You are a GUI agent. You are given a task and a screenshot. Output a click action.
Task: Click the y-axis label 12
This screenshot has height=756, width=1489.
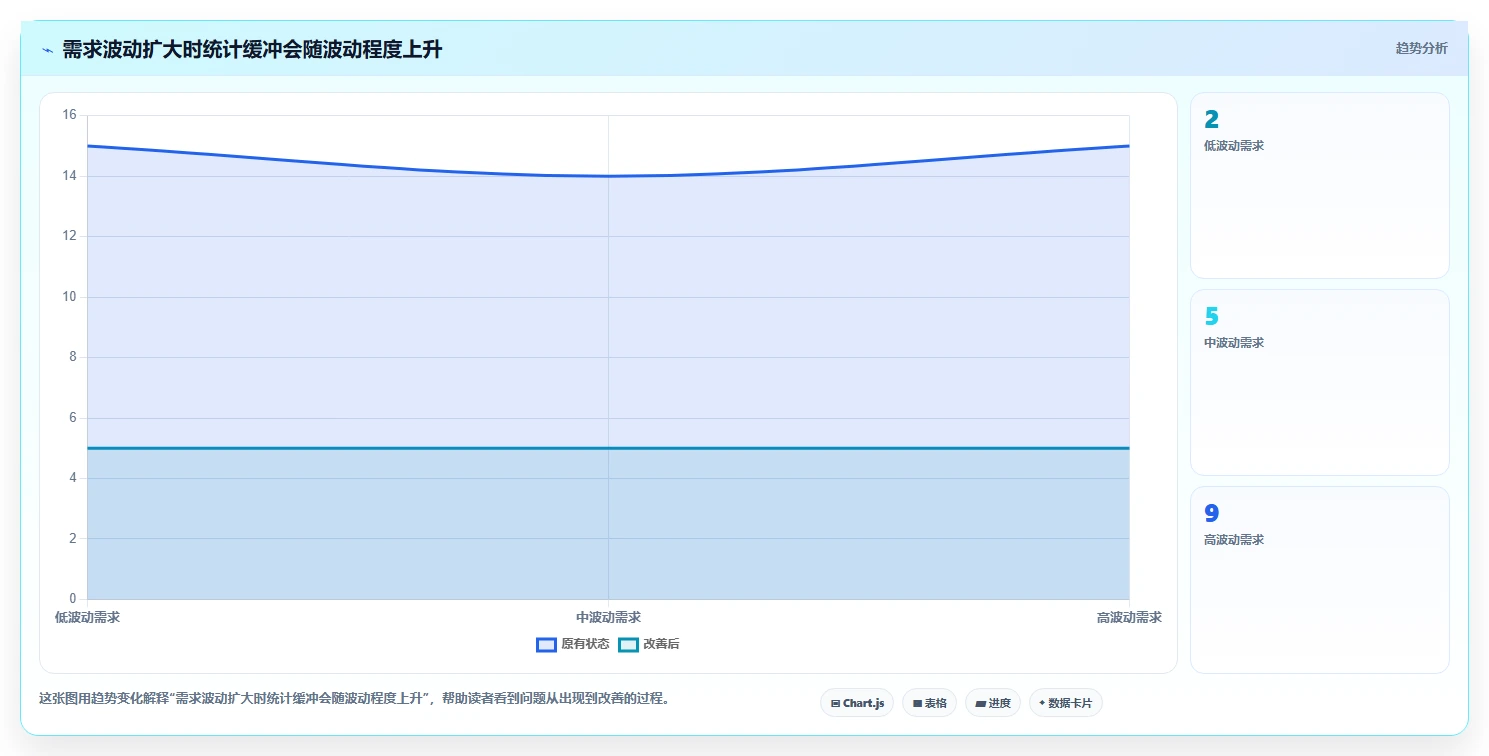69,236
